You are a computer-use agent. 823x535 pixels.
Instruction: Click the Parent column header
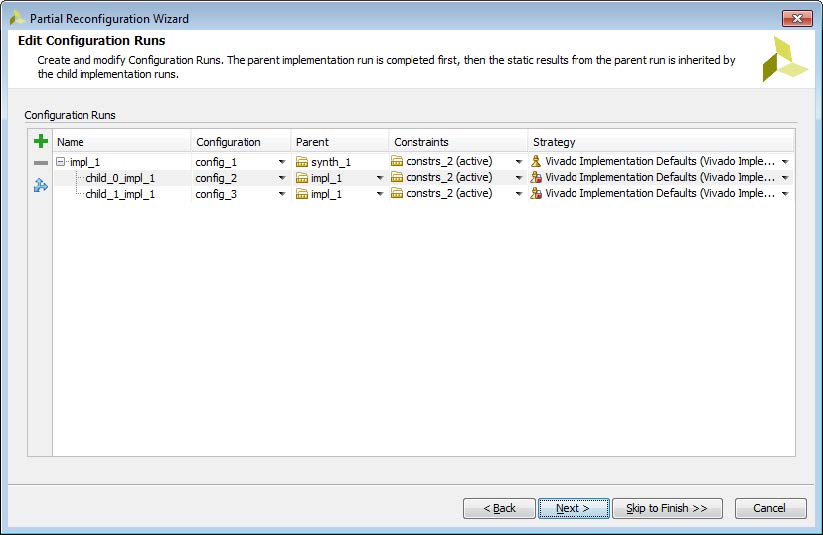(x=340, y=142)
